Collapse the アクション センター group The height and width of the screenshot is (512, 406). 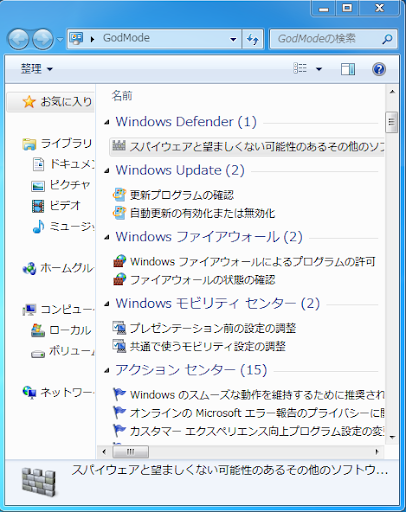[107, 370]
